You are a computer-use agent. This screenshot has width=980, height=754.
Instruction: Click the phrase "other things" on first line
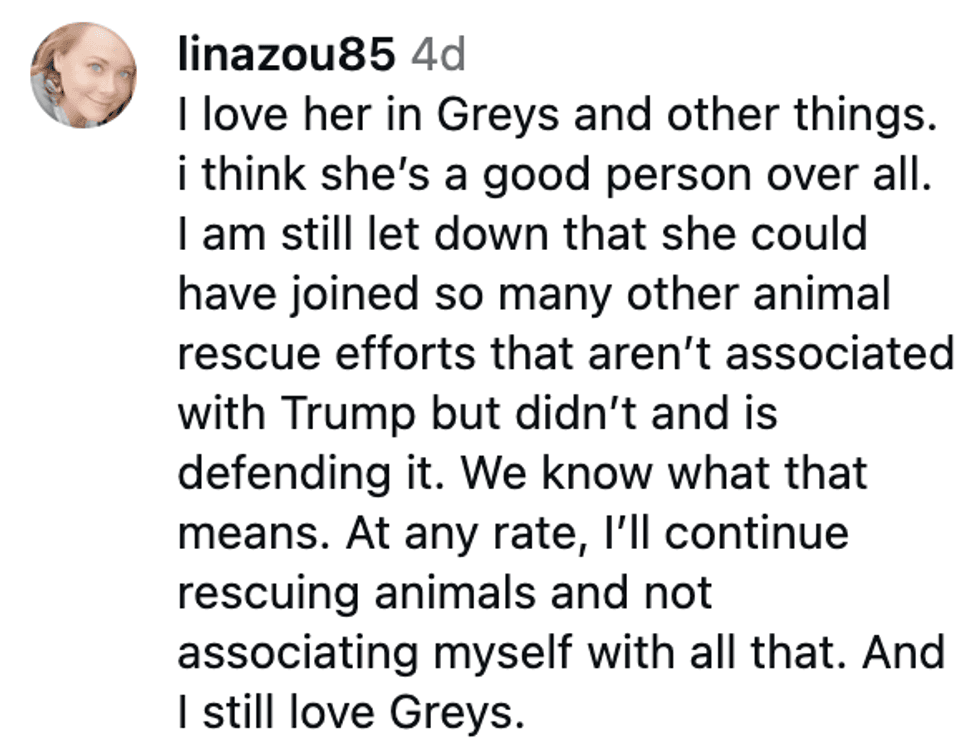pos(802,118)
